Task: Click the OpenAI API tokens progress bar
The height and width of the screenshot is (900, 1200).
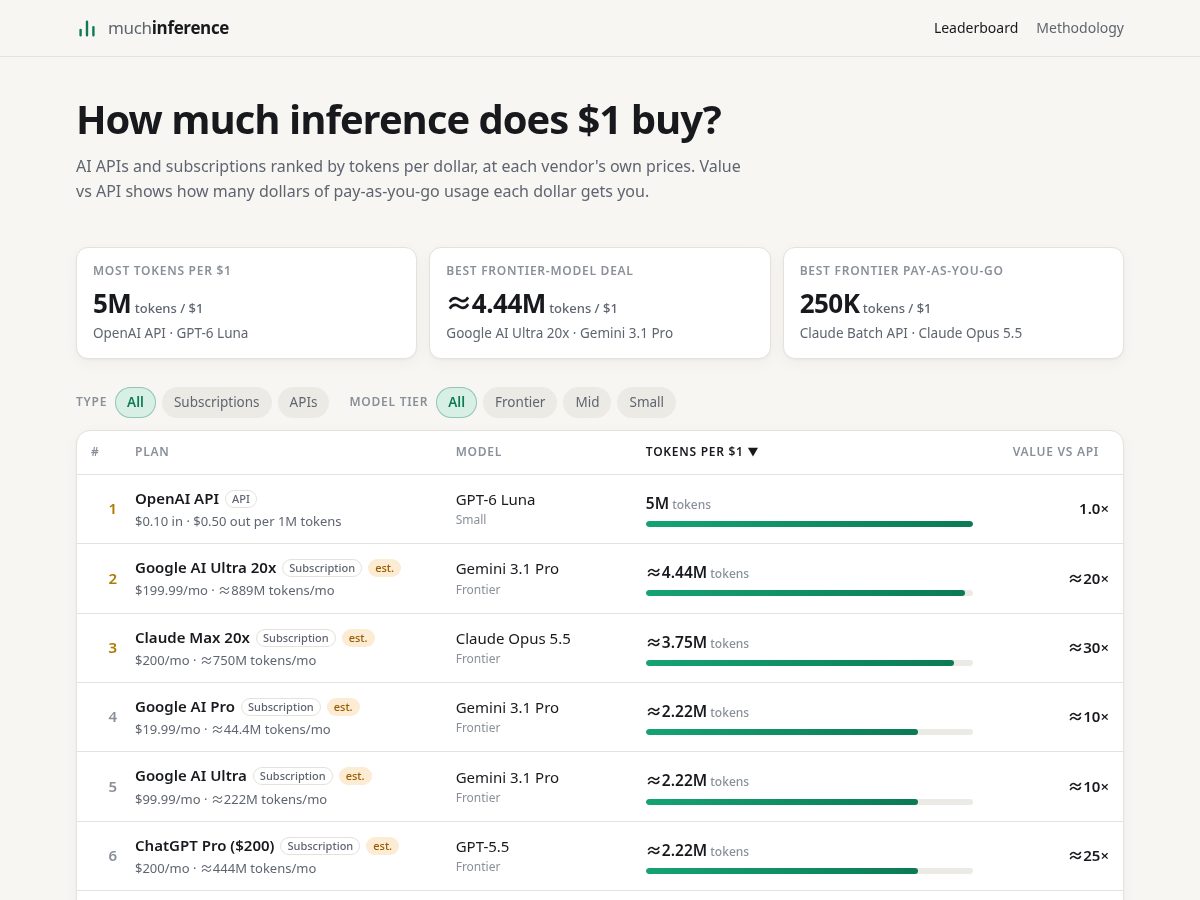Action: pyautogui.click(x=809, y=524)
